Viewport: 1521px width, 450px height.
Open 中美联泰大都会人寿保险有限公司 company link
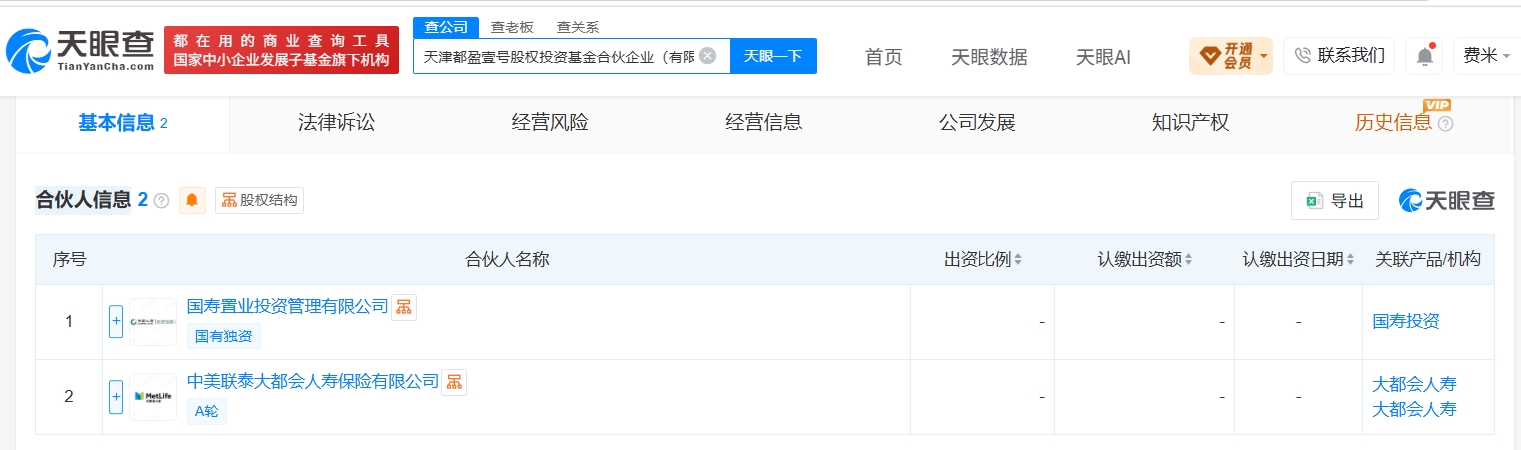(313, 381)
